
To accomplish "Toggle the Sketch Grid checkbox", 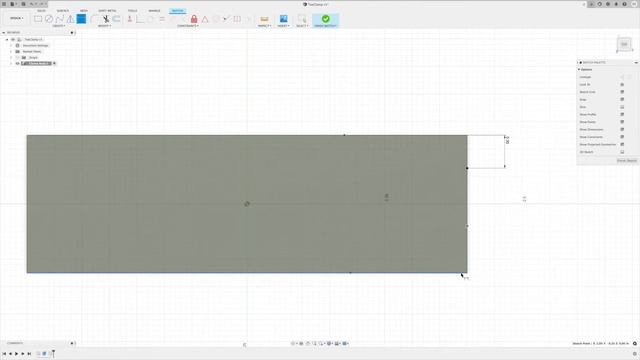I will [x=622, y=92].
